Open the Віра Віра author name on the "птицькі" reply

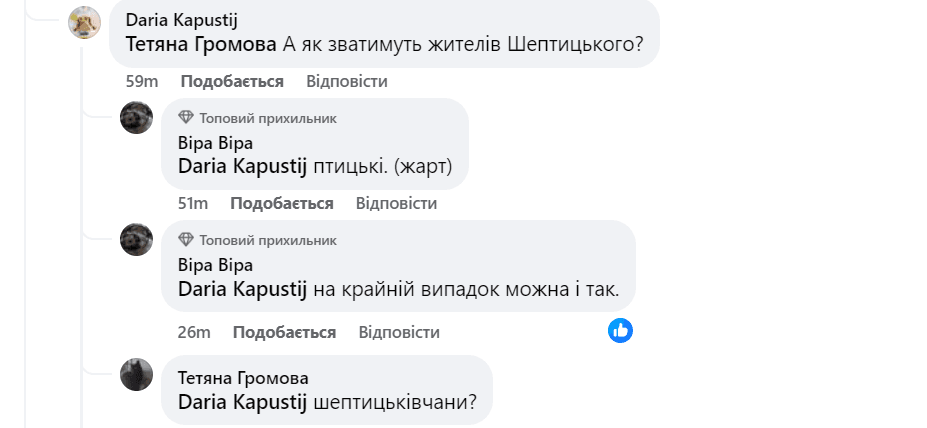coord(215,143)
